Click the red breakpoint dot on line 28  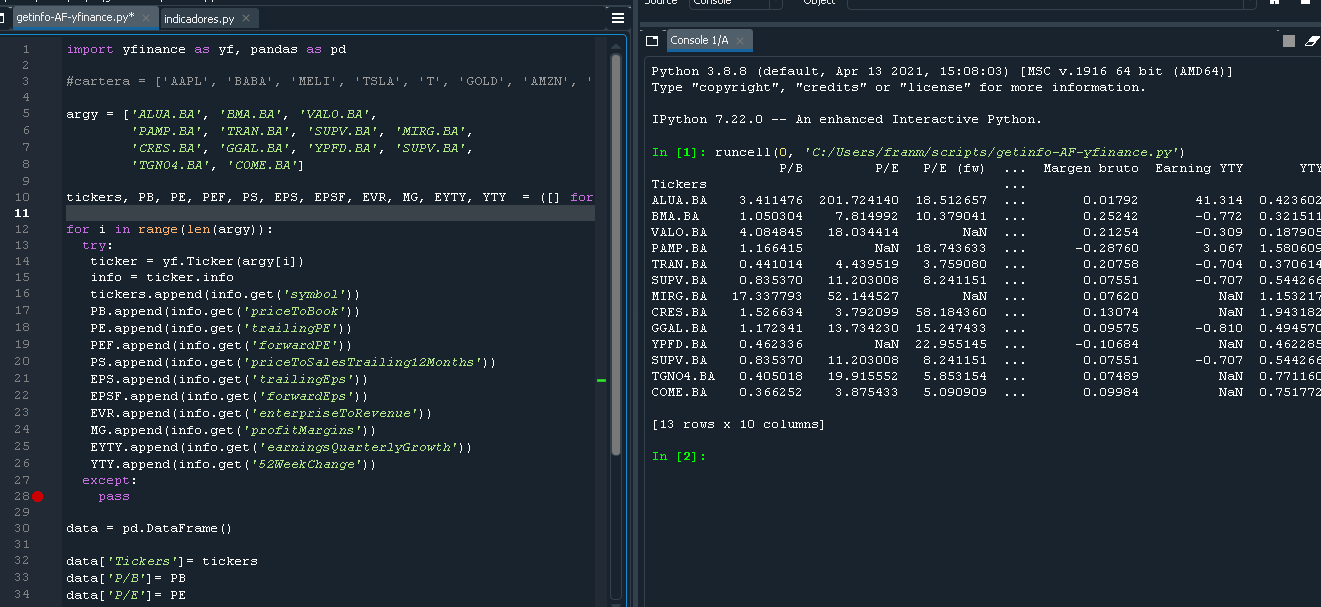point(37,496)
